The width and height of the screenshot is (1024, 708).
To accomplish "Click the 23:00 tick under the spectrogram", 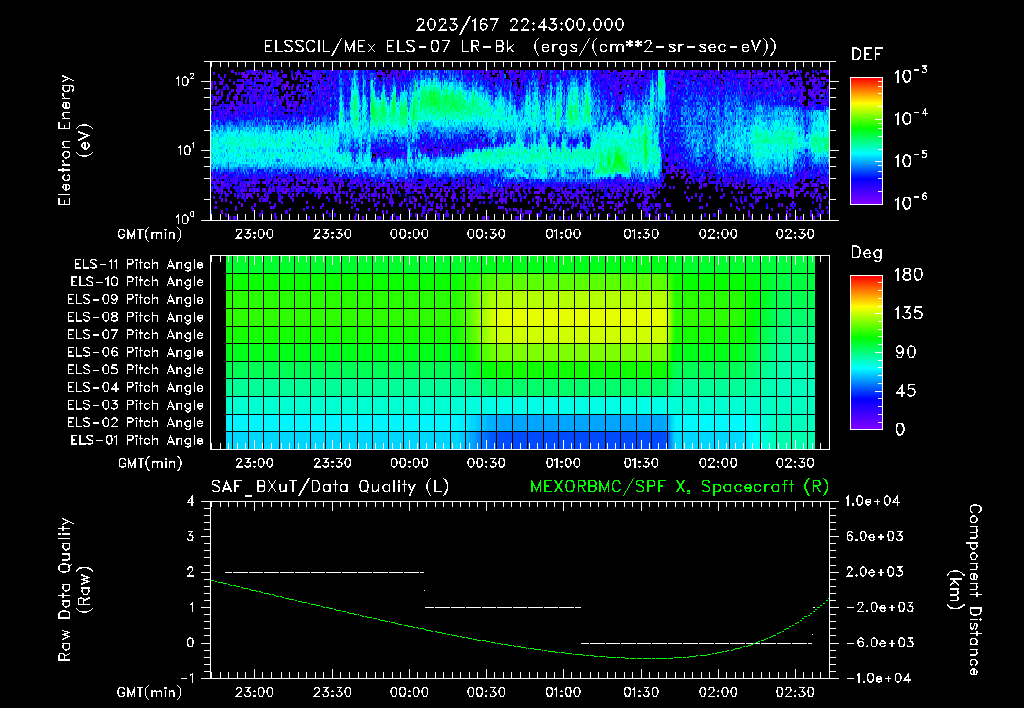I will [x=255, y=234].
